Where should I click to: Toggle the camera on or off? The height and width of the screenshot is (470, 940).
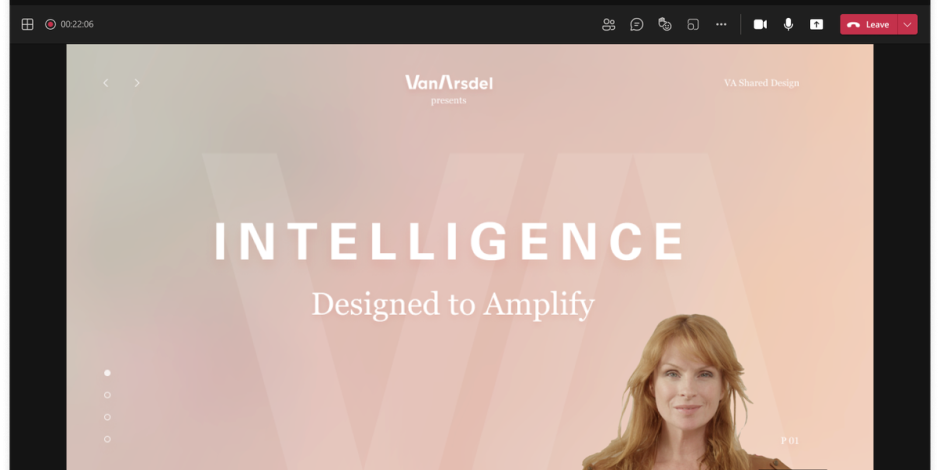760,25
